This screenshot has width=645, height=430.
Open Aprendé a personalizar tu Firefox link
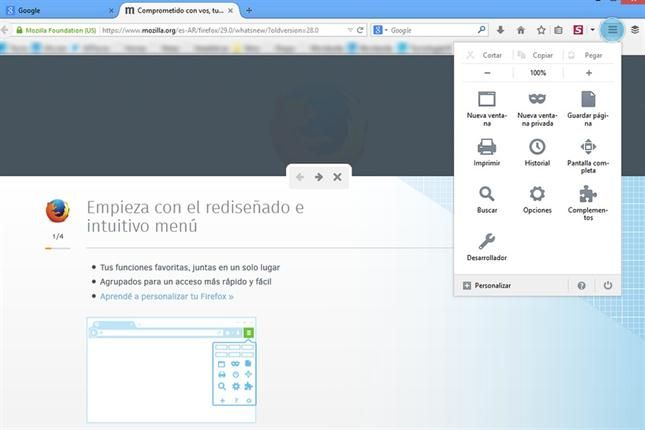point(167,296)
